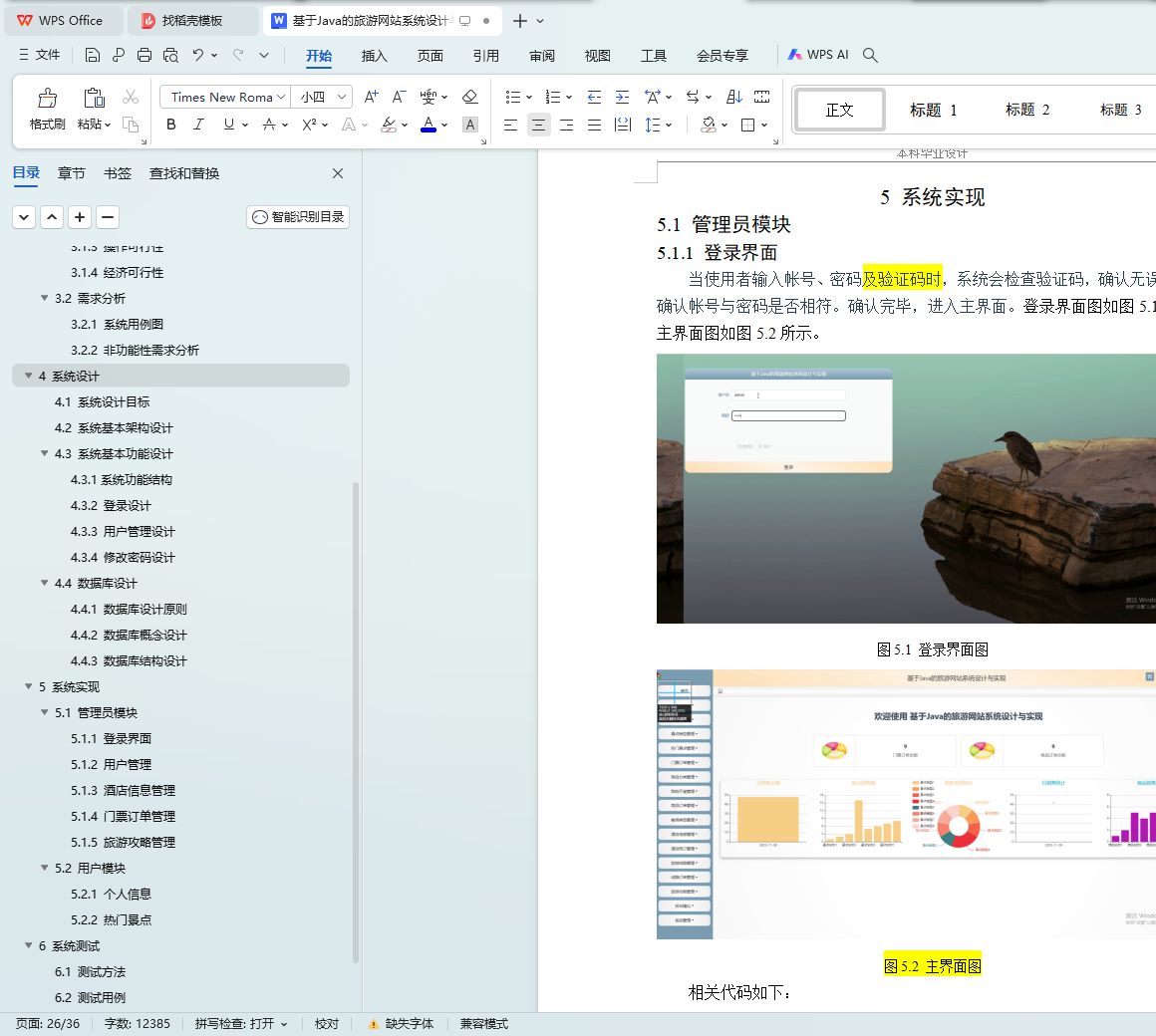The width and height of the screenshot is (1156, 1036).
Task: Click the Undo arrow icon
Action: point(197,55)
